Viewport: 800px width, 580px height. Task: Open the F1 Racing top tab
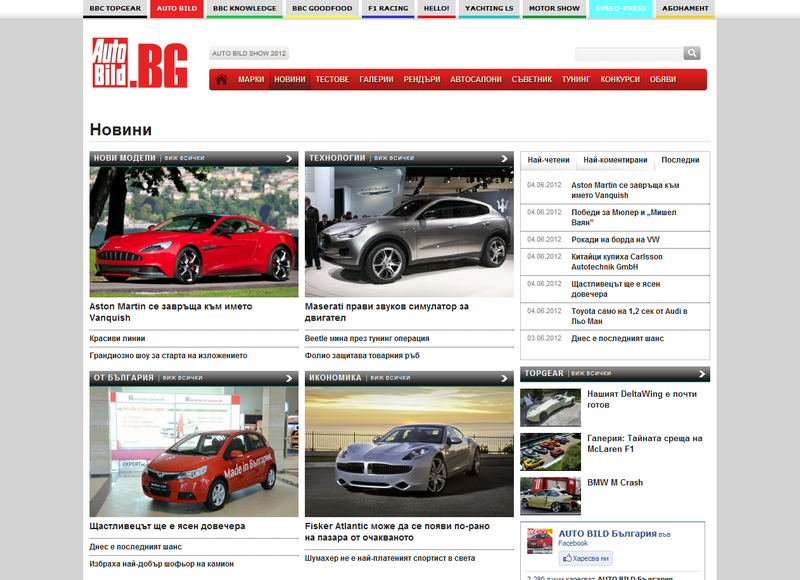[388, 9]
